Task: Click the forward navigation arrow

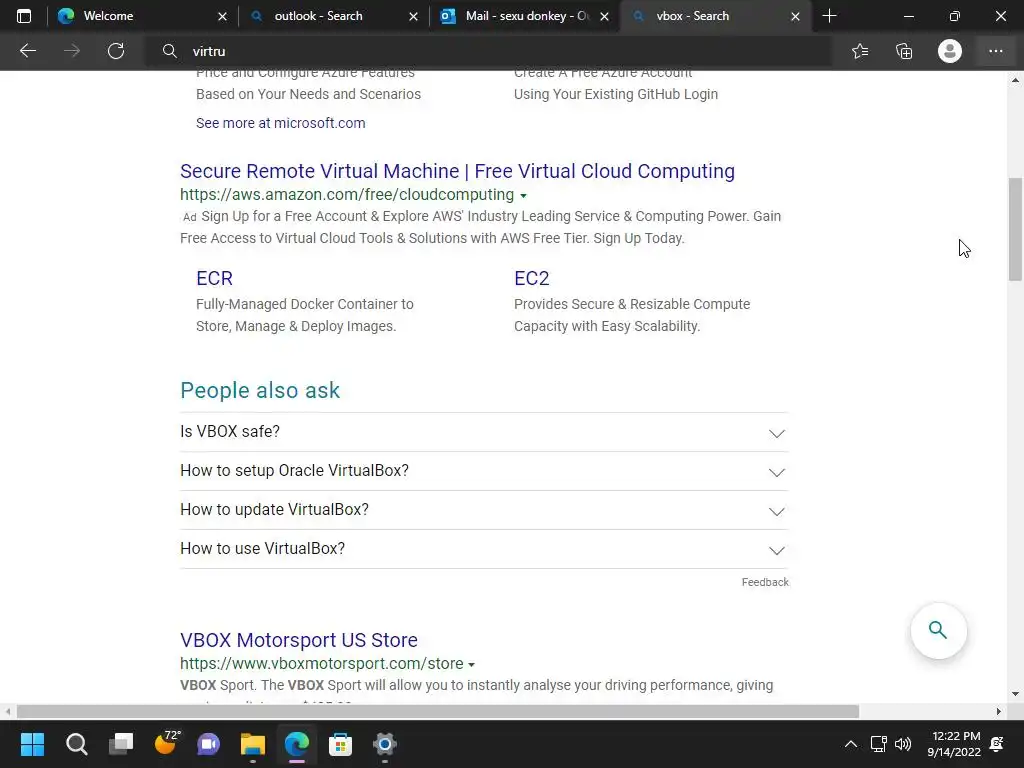Action: 72,51
